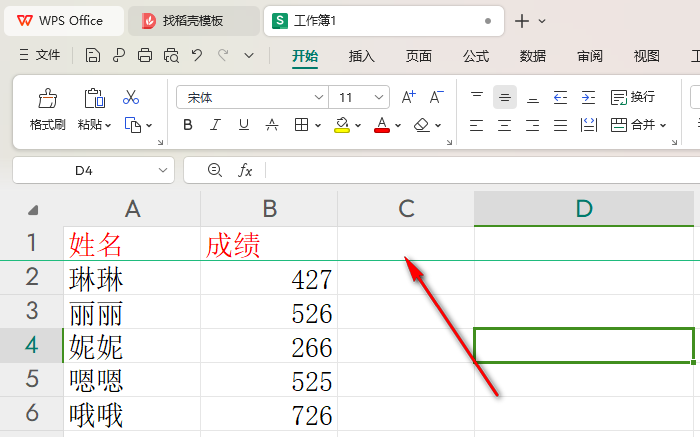700x437 pixels.
Task: Switch to the 插入 (Insert) tab
Action: pos(362,56)
